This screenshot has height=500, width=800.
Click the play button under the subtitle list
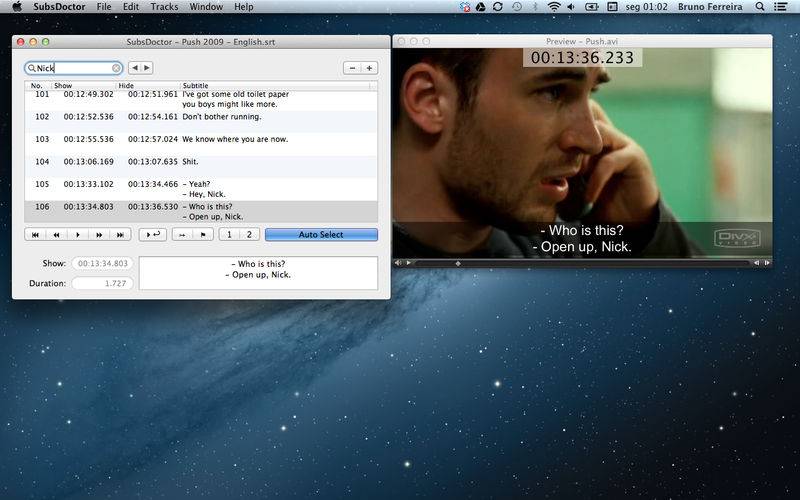coord(78,235)
